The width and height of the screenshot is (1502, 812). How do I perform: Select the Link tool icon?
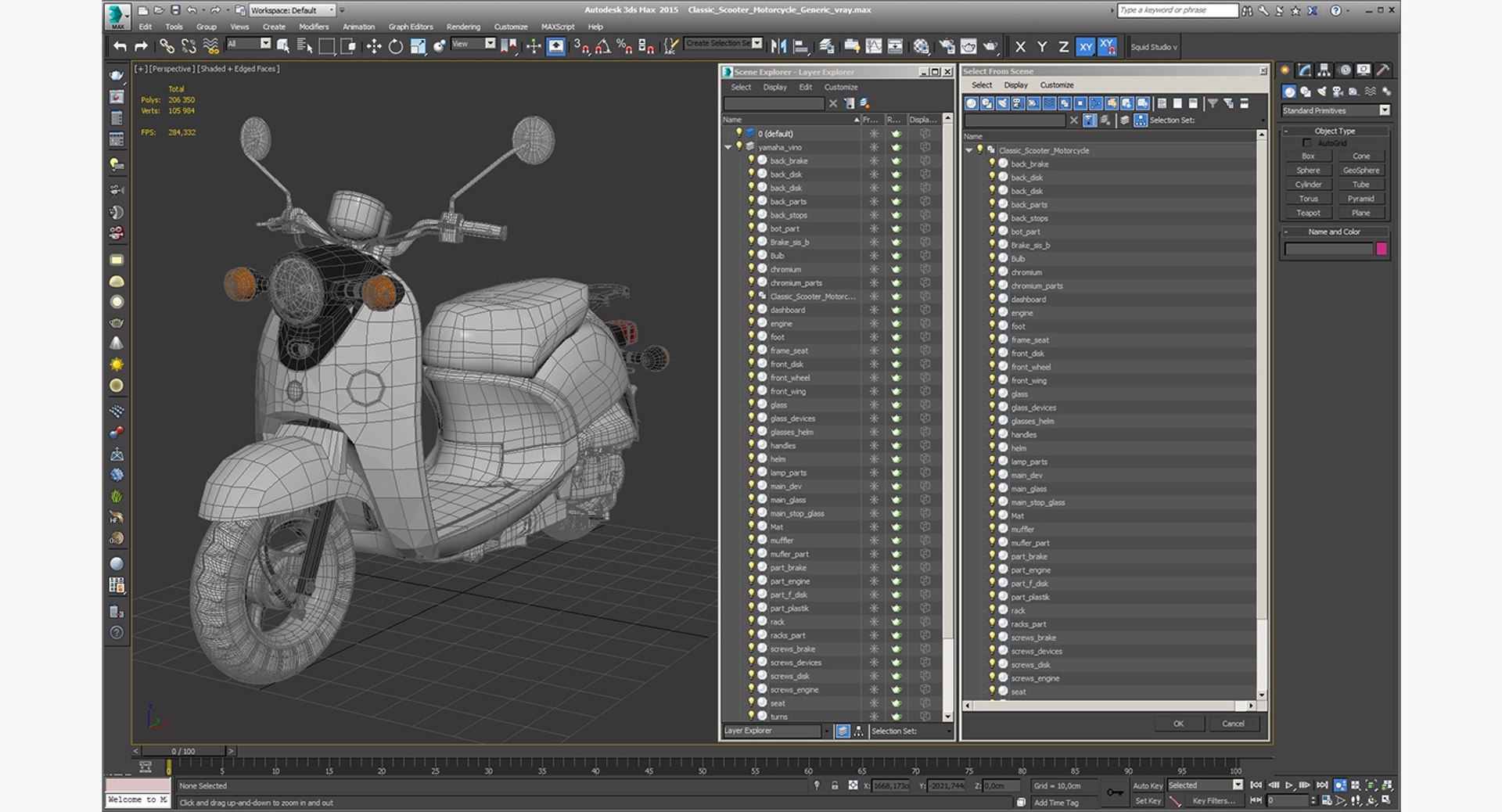[x=167, y=47]
